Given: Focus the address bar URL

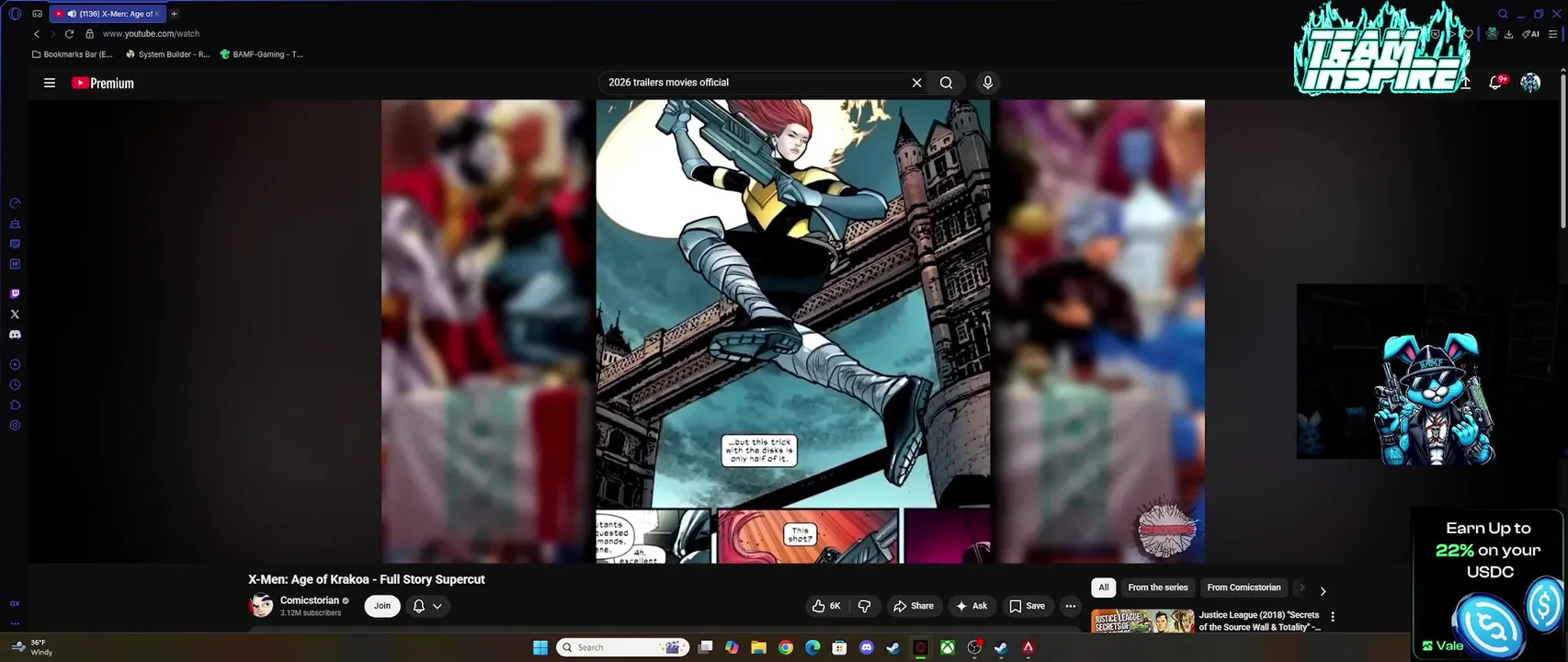Looking at the screenshot, I should (x=151, y=34).
